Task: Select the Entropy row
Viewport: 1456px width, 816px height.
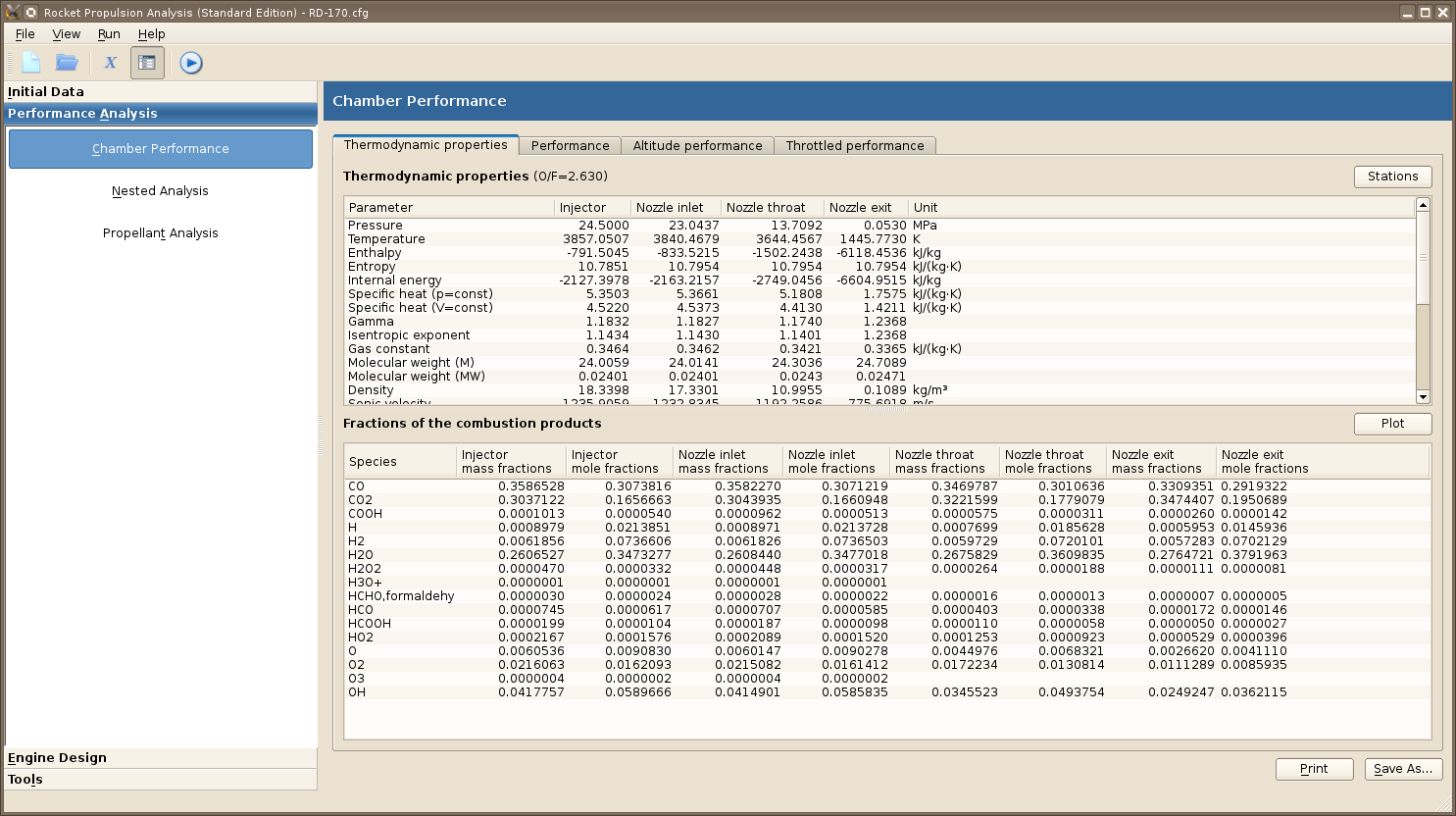Action: click(x=879, y=267)
